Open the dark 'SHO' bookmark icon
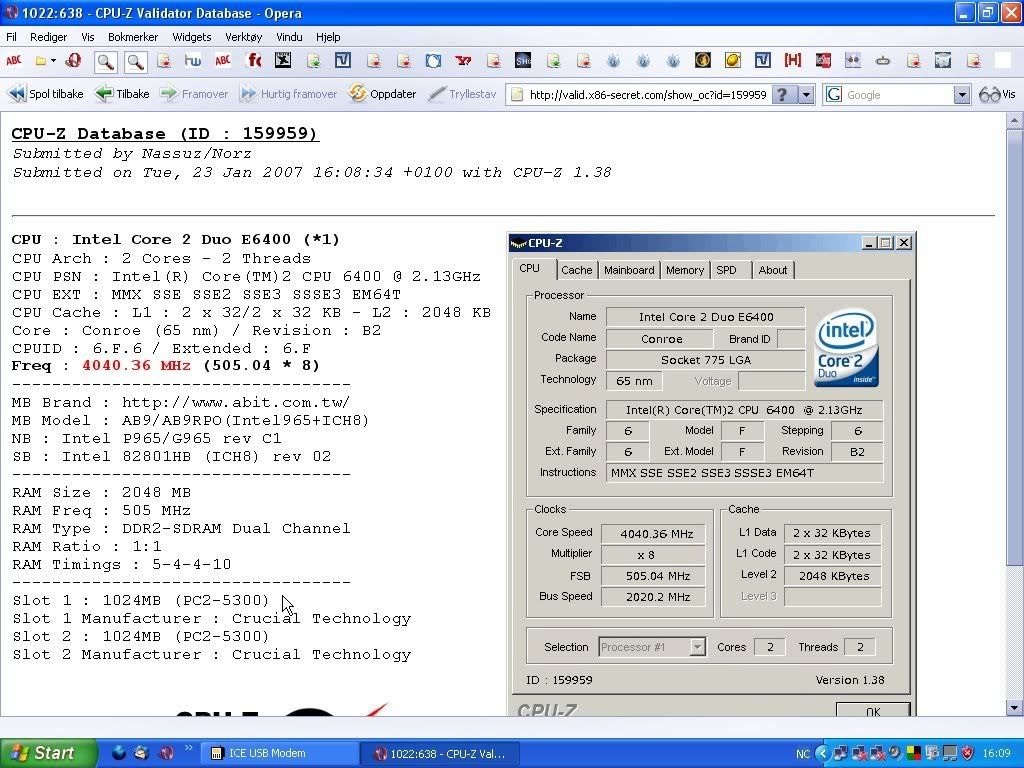This screenshot has width=1024, height=768. coord(522,61)
